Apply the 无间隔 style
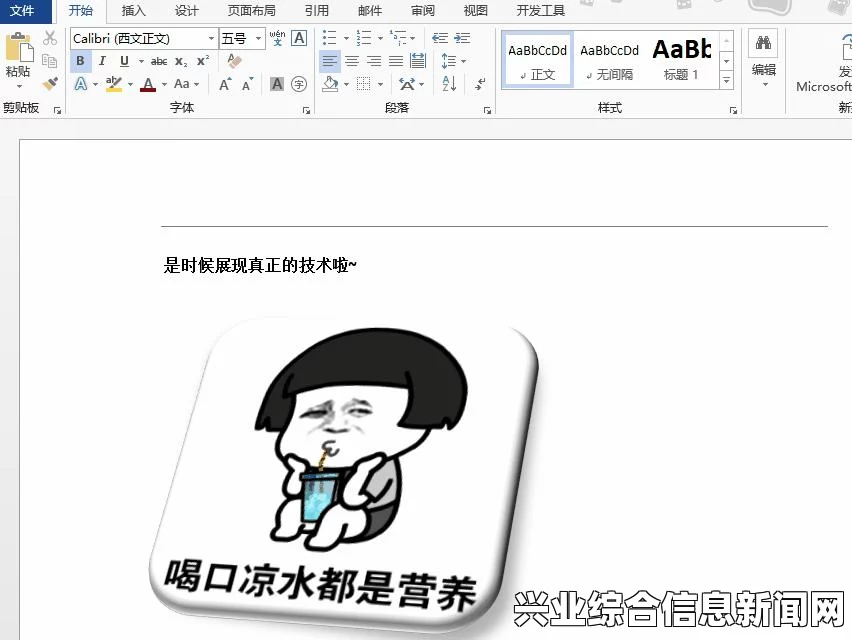Viewport: 852px width, 640px height. 610,61
